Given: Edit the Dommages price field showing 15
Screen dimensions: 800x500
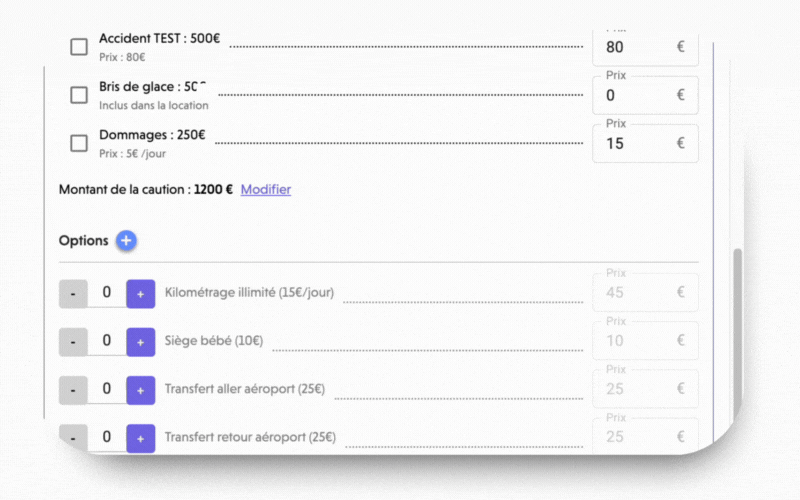Looking at the screenshot, I should coord(645,143).
